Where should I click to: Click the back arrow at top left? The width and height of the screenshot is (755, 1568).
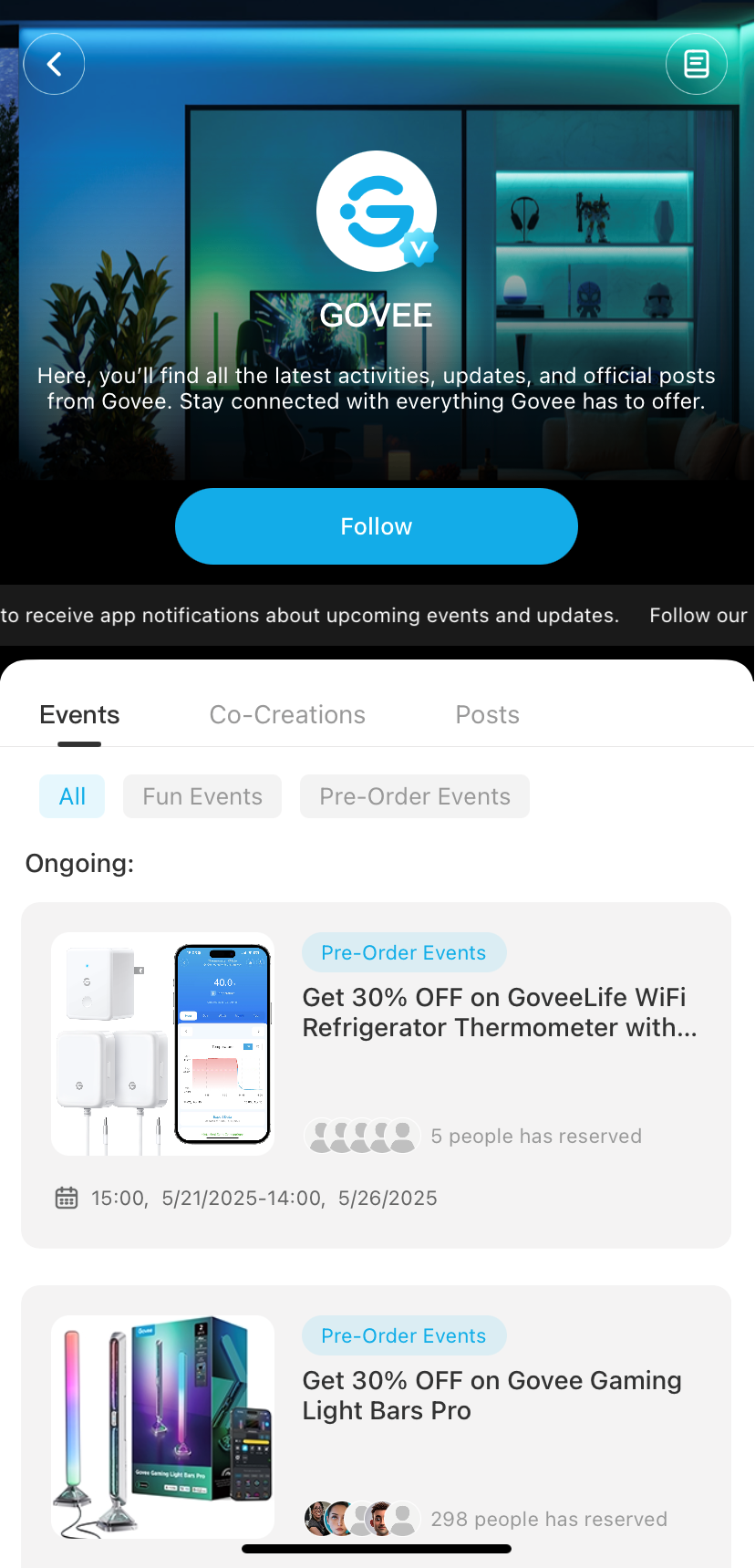point(54,64)
